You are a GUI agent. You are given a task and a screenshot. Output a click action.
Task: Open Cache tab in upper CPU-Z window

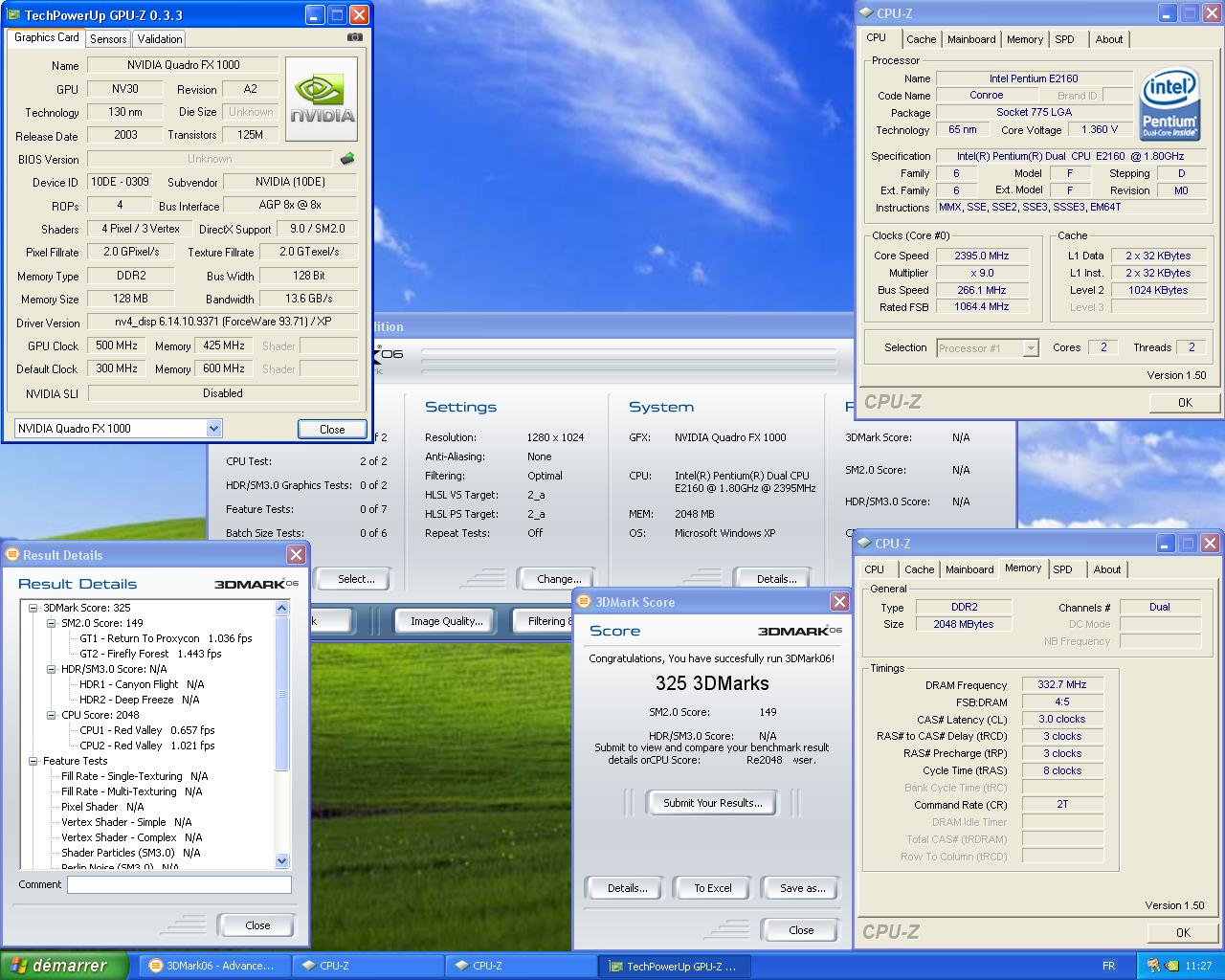[921, 39]
